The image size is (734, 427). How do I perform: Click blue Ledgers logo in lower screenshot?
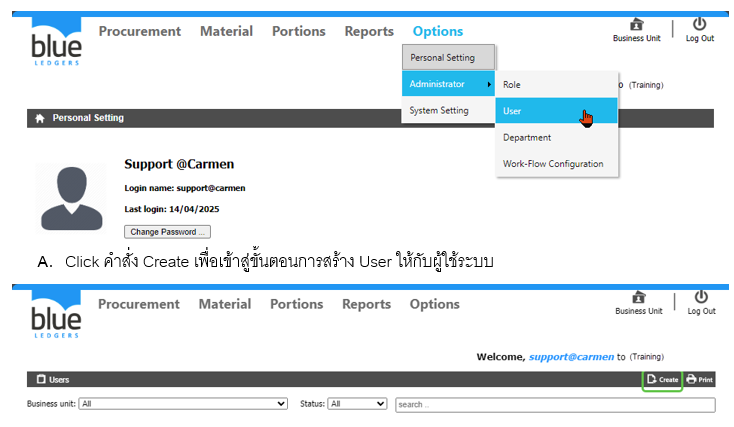point(56,314)
